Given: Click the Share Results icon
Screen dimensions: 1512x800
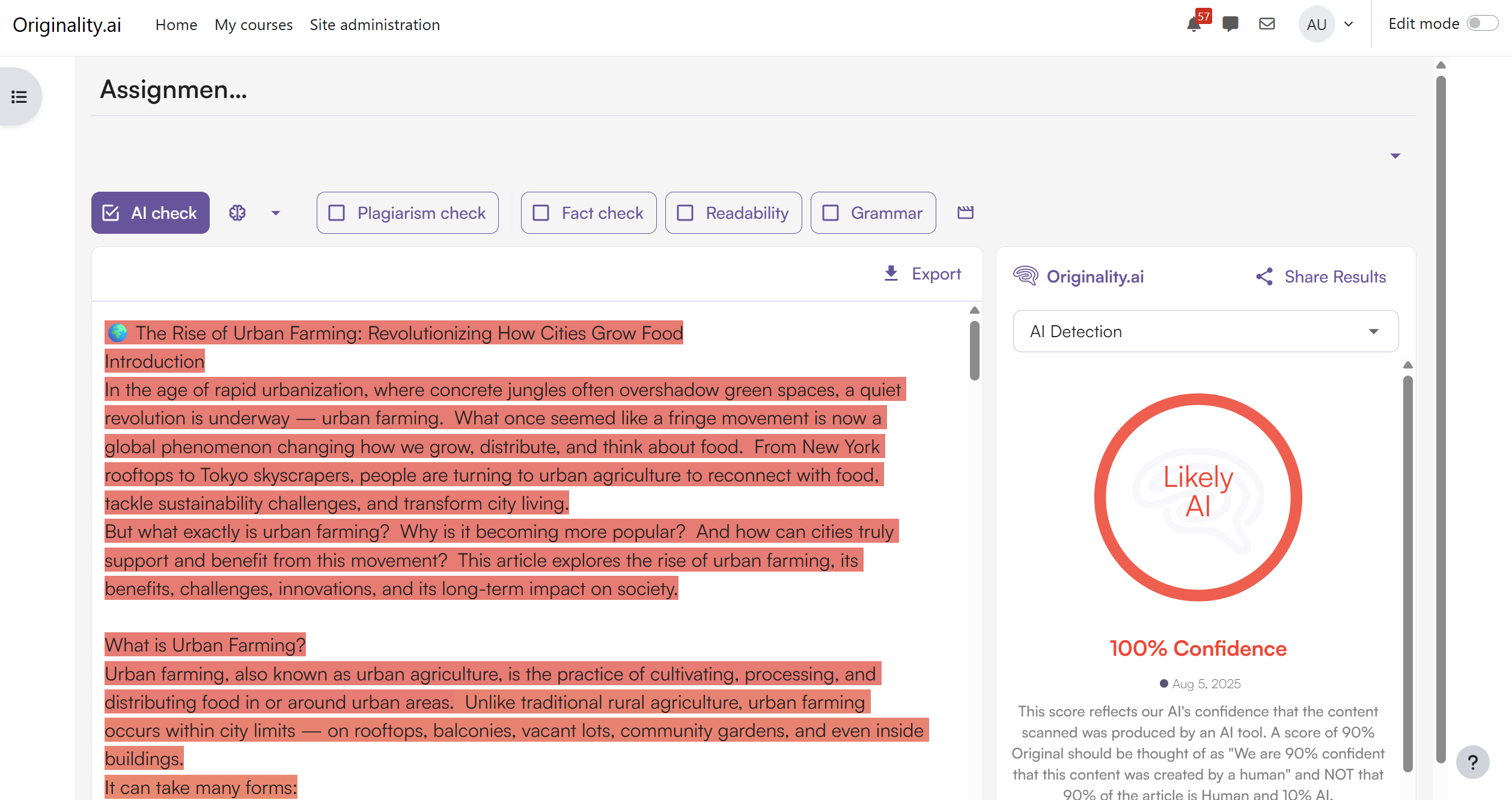Looking at the screenshot, I should (1264, 276).
